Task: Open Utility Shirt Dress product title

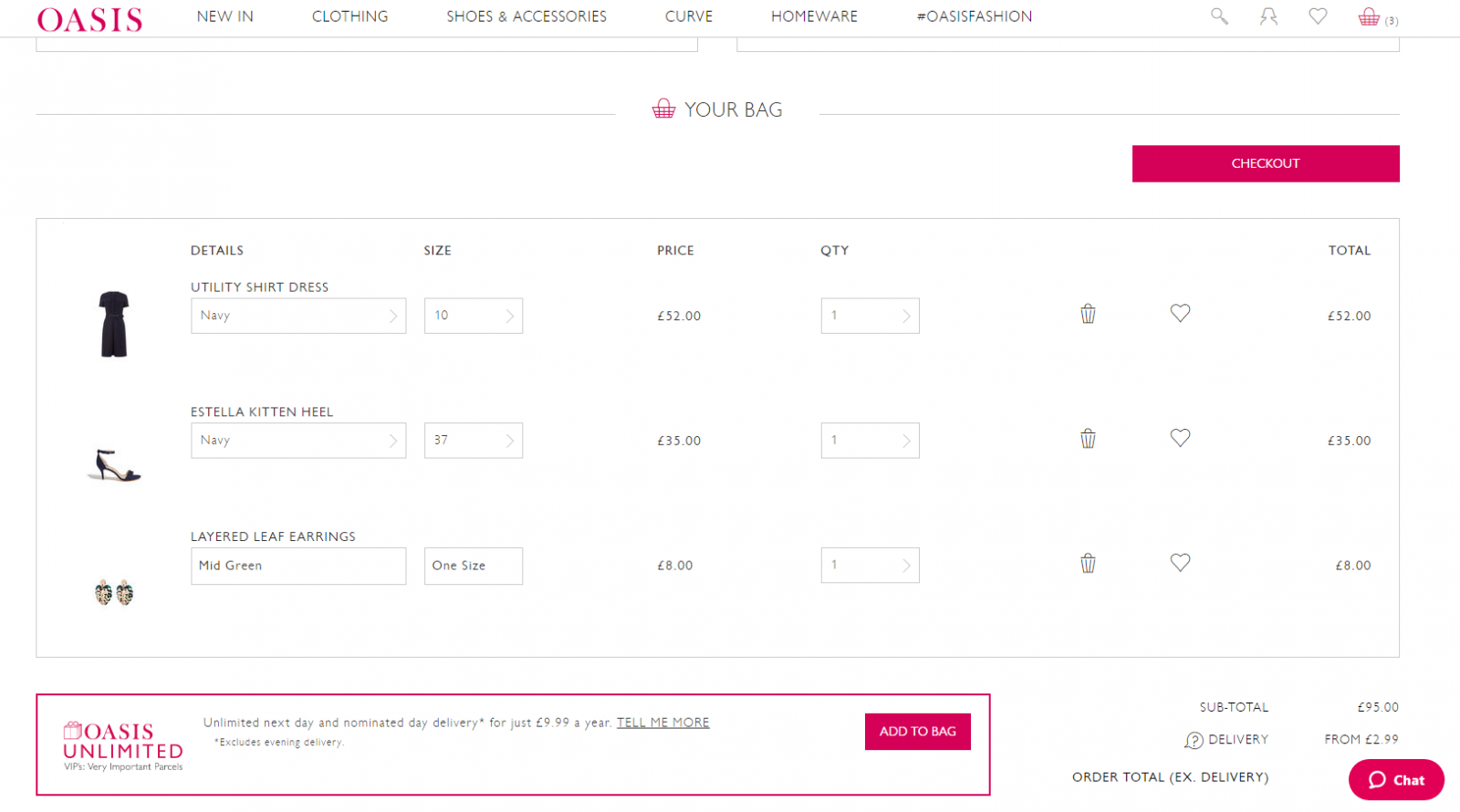Action: click(259, 286)
